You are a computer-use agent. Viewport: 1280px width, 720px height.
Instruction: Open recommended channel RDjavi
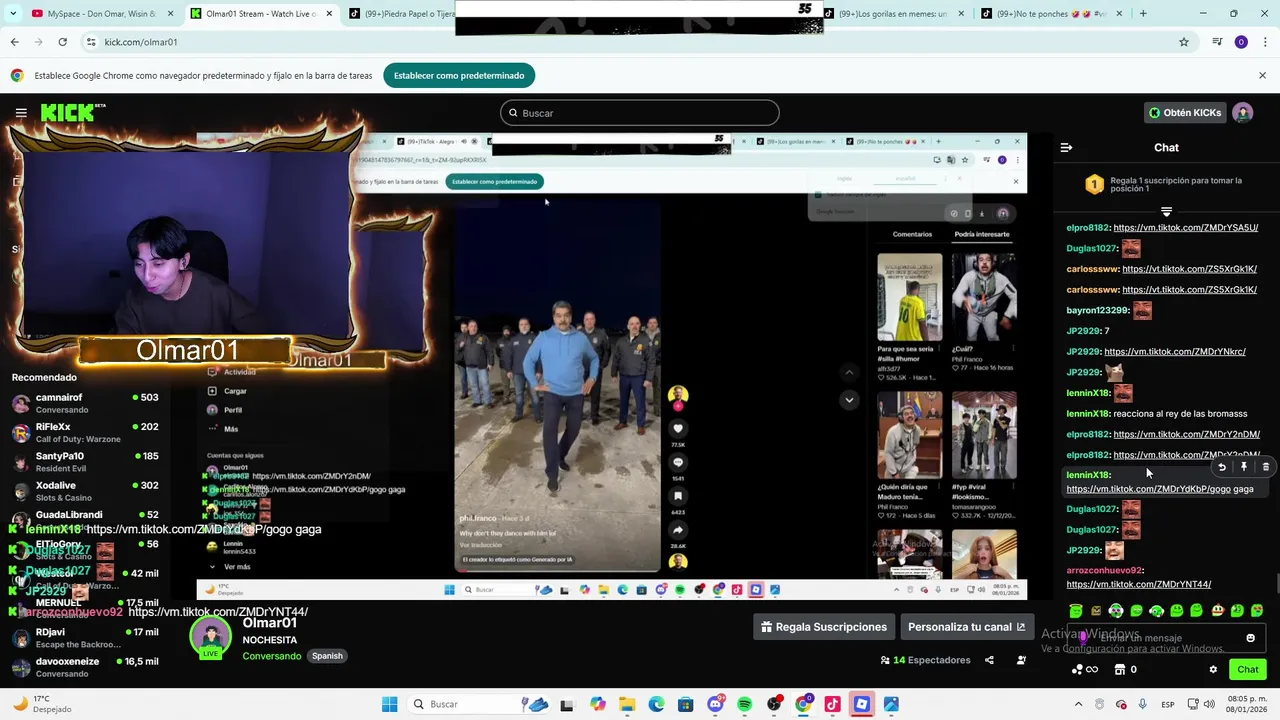(85, 638)
